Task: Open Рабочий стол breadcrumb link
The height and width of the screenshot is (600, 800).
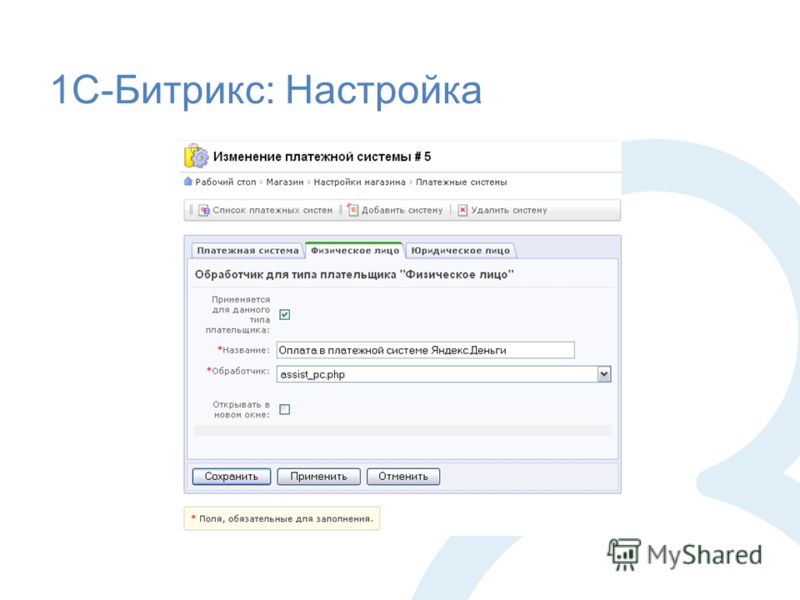Action: 226,182
